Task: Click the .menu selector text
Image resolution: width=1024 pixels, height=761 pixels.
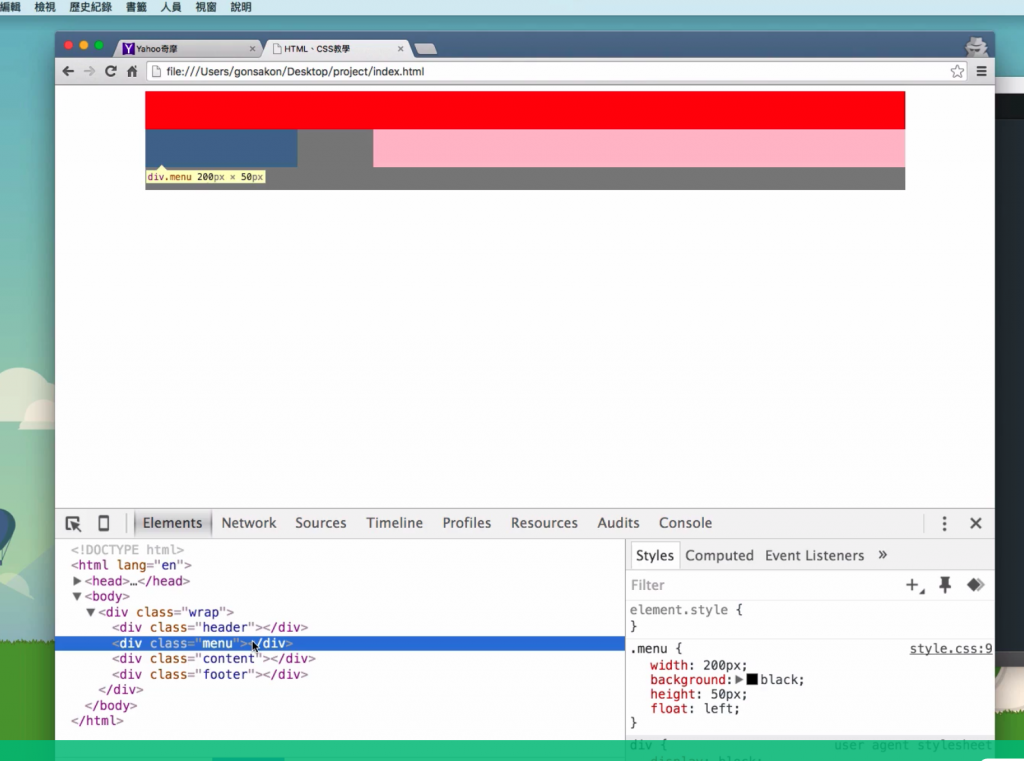Action: pos(649,649)
